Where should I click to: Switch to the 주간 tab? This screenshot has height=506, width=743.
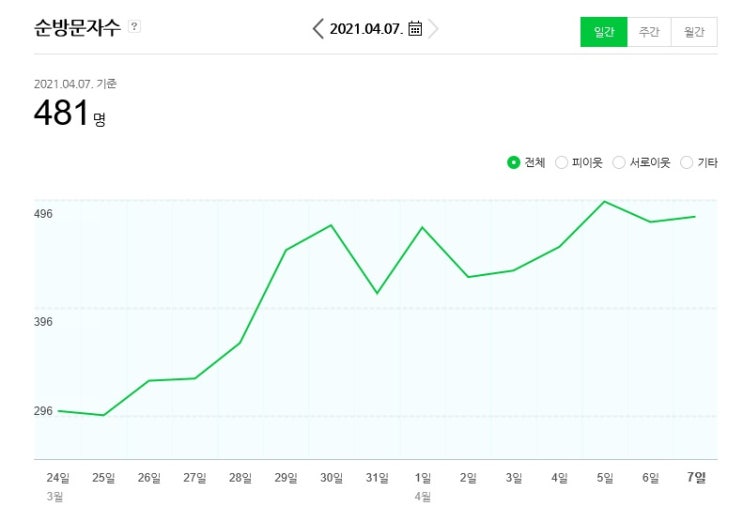(x=649, y=32)
